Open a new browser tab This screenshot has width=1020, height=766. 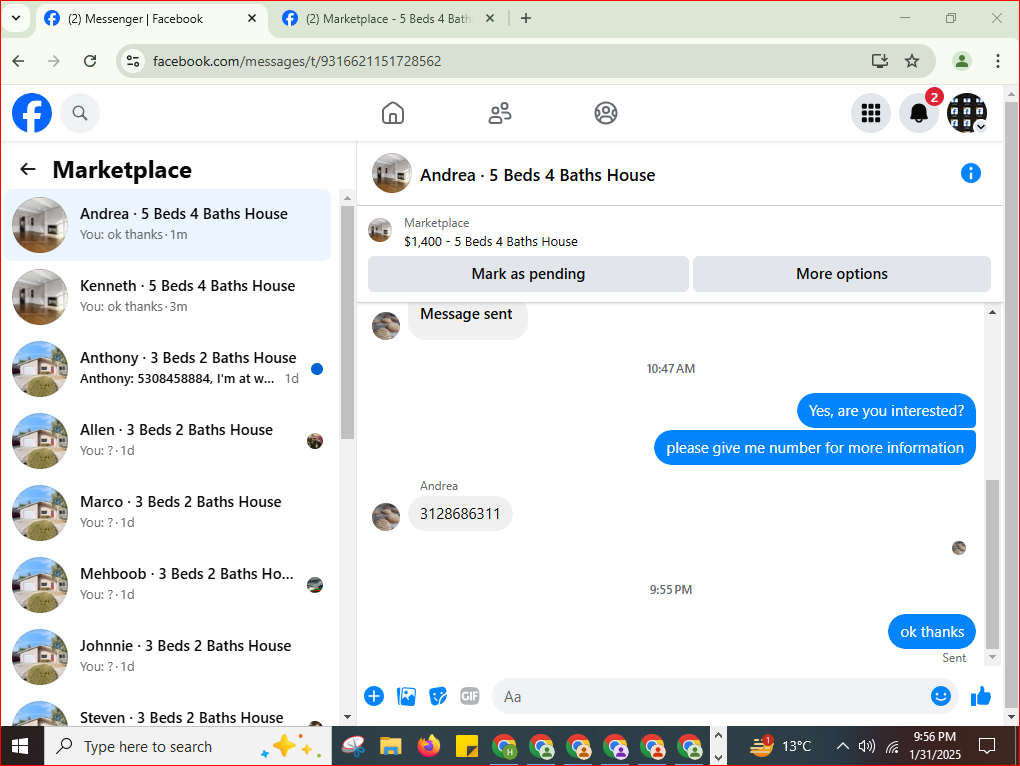526,19
